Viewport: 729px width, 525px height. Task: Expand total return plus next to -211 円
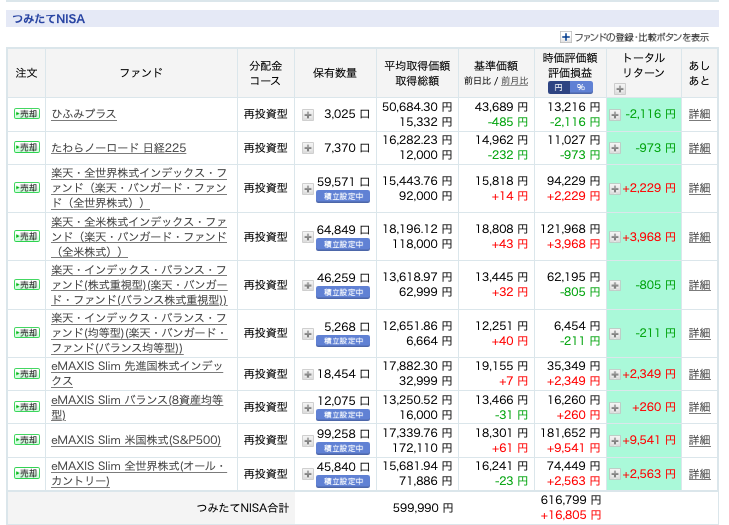tap(615, 334)
